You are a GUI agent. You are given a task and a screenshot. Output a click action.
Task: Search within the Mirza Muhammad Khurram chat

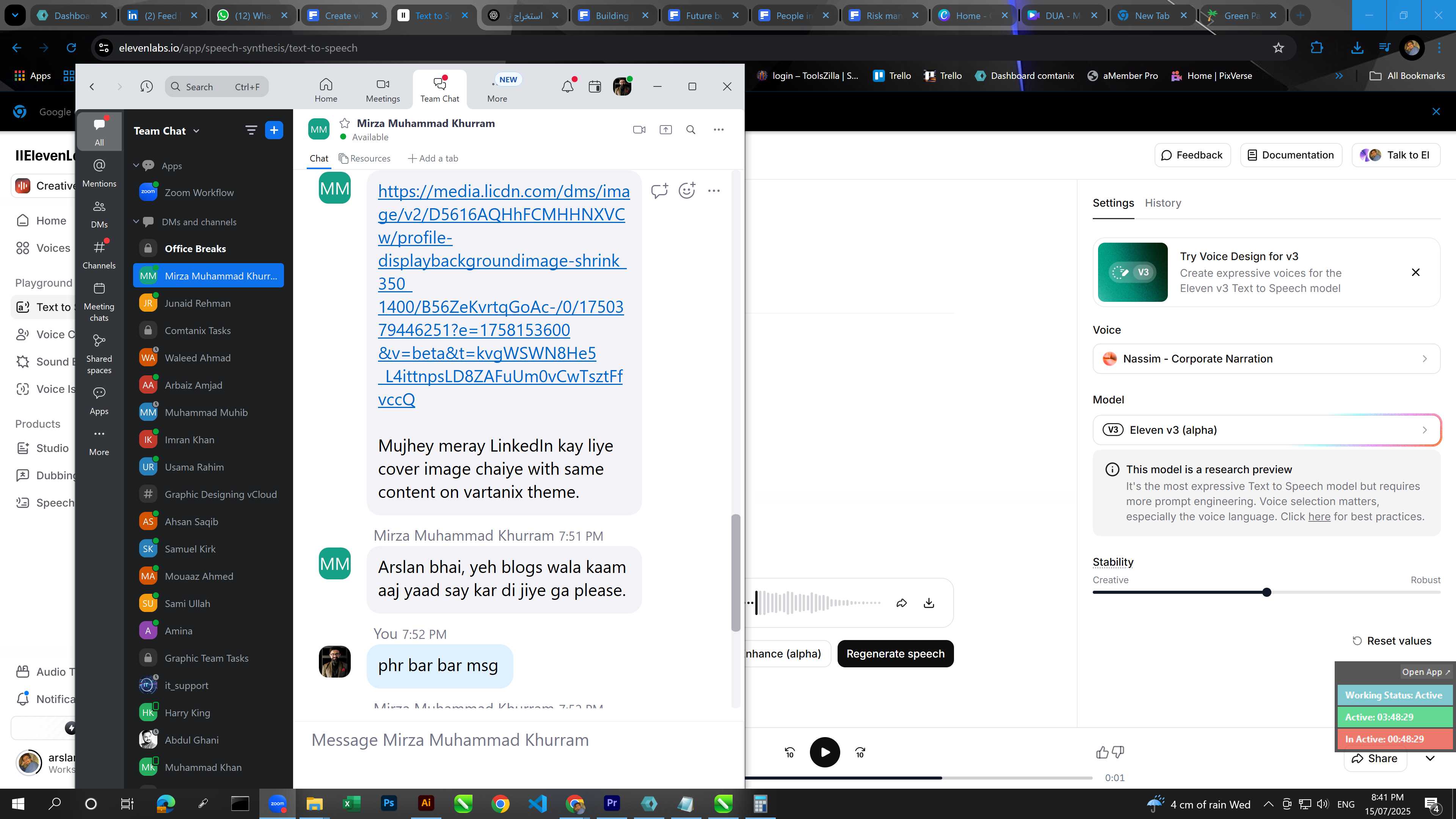pos(691,129)
